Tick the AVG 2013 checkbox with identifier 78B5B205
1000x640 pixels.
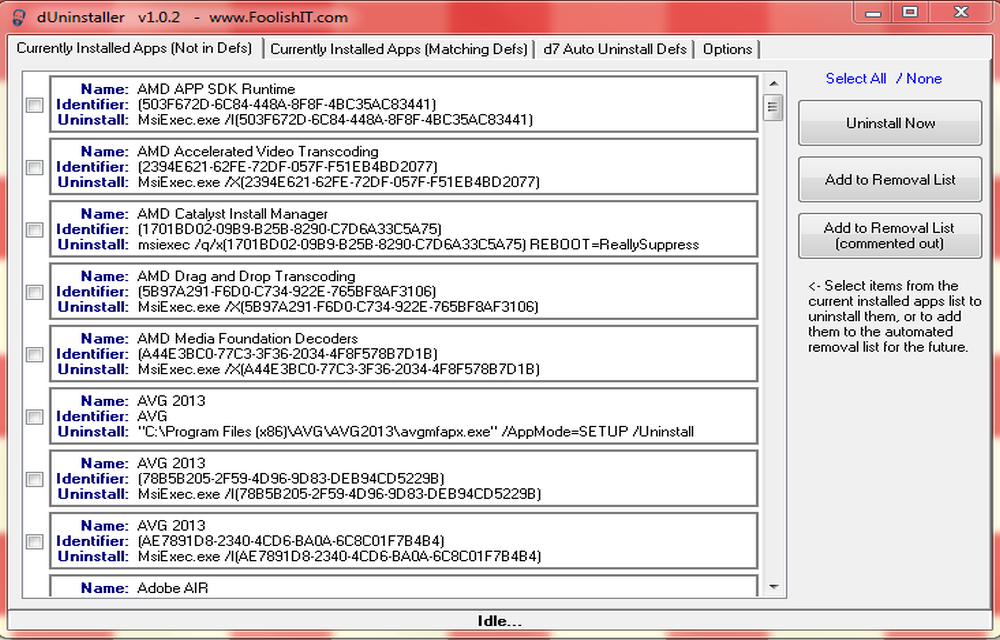[34, 479]
